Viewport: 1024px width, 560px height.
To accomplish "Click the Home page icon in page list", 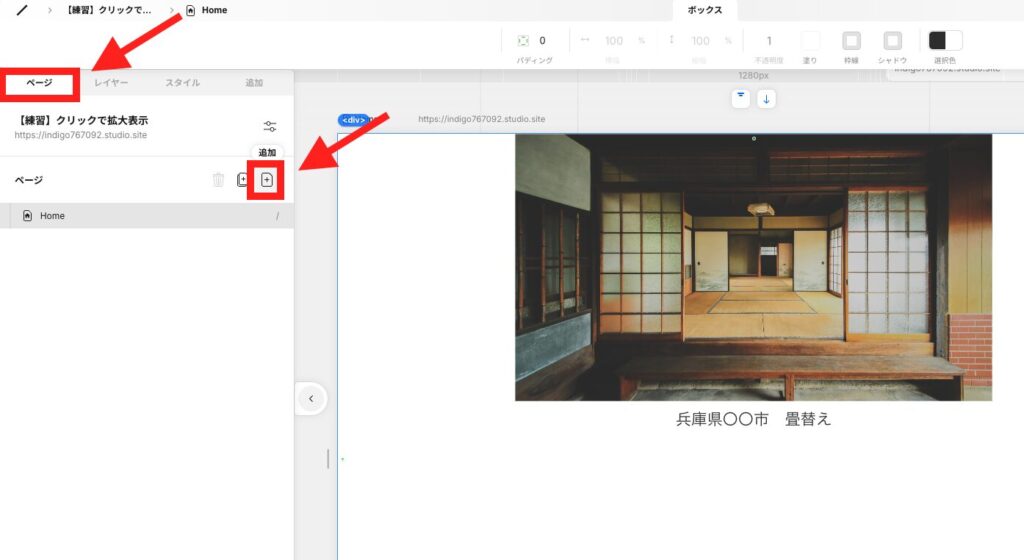I will pyautogui.click(x=27, y=215).
